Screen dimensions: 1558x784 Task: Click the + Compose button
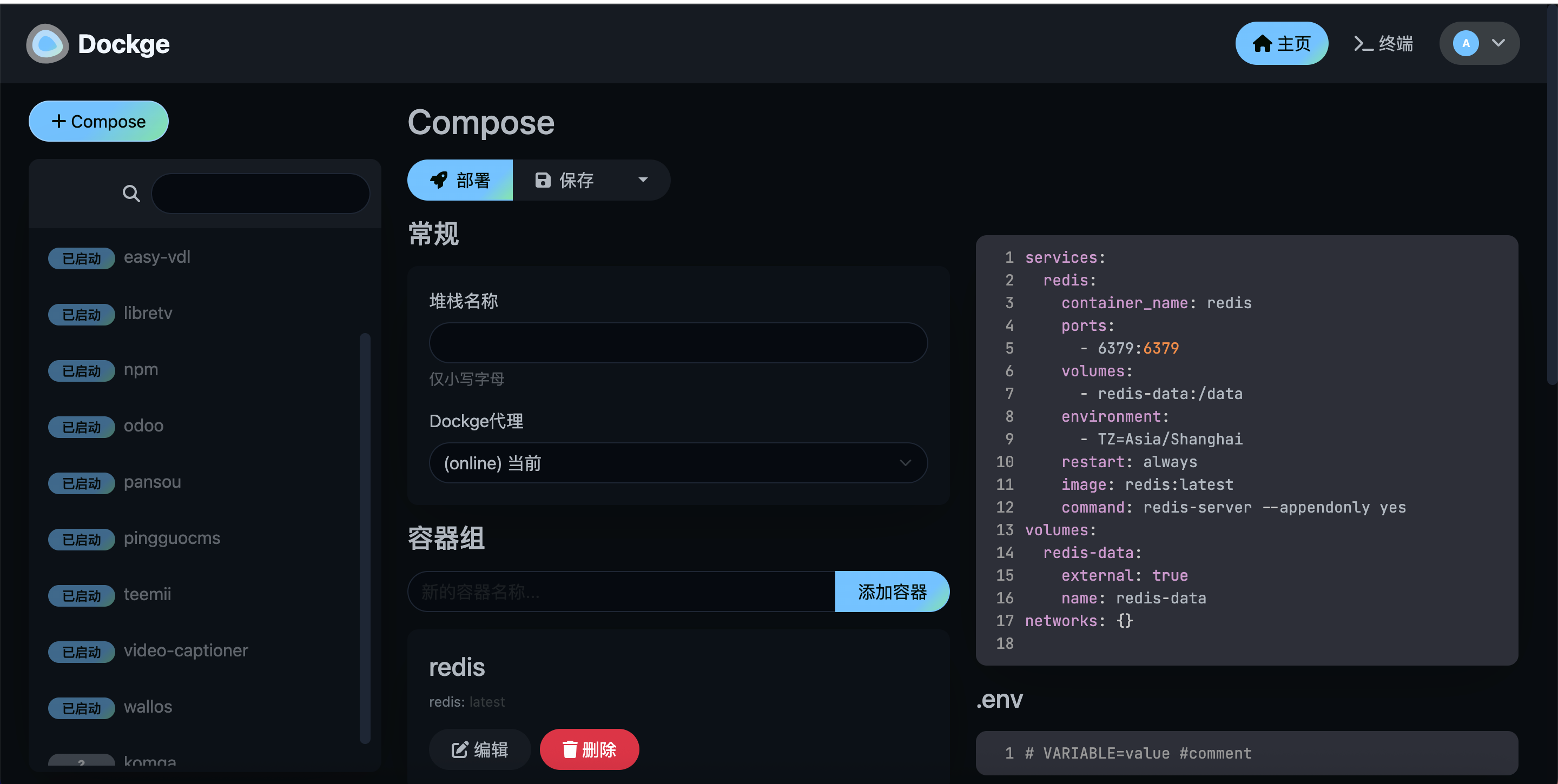pyautogui.click(x=98, y=122)
